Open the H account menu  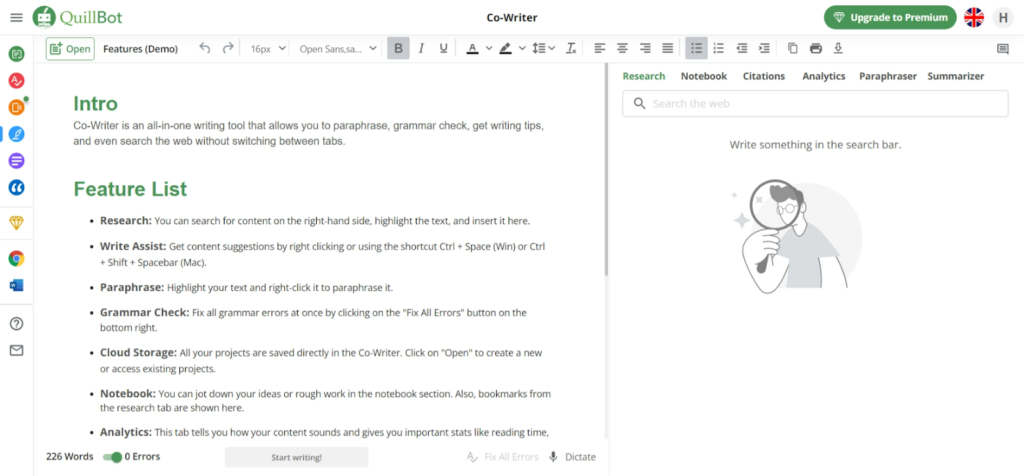pyautogui.click(x=1002, y=18)
